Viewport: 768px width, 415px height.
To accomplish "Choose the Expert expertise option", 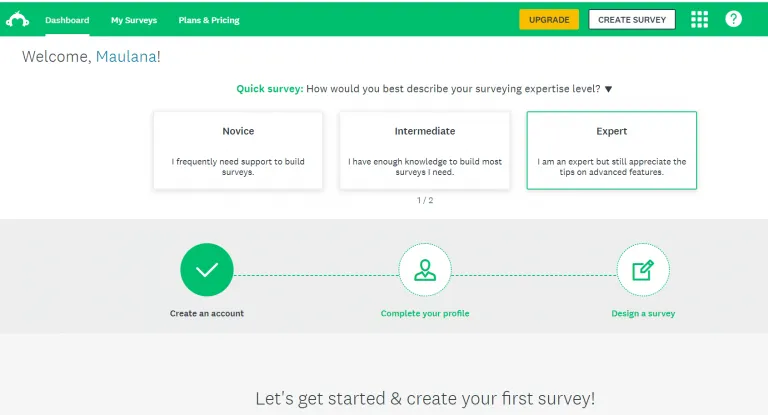I will point(611,150).
